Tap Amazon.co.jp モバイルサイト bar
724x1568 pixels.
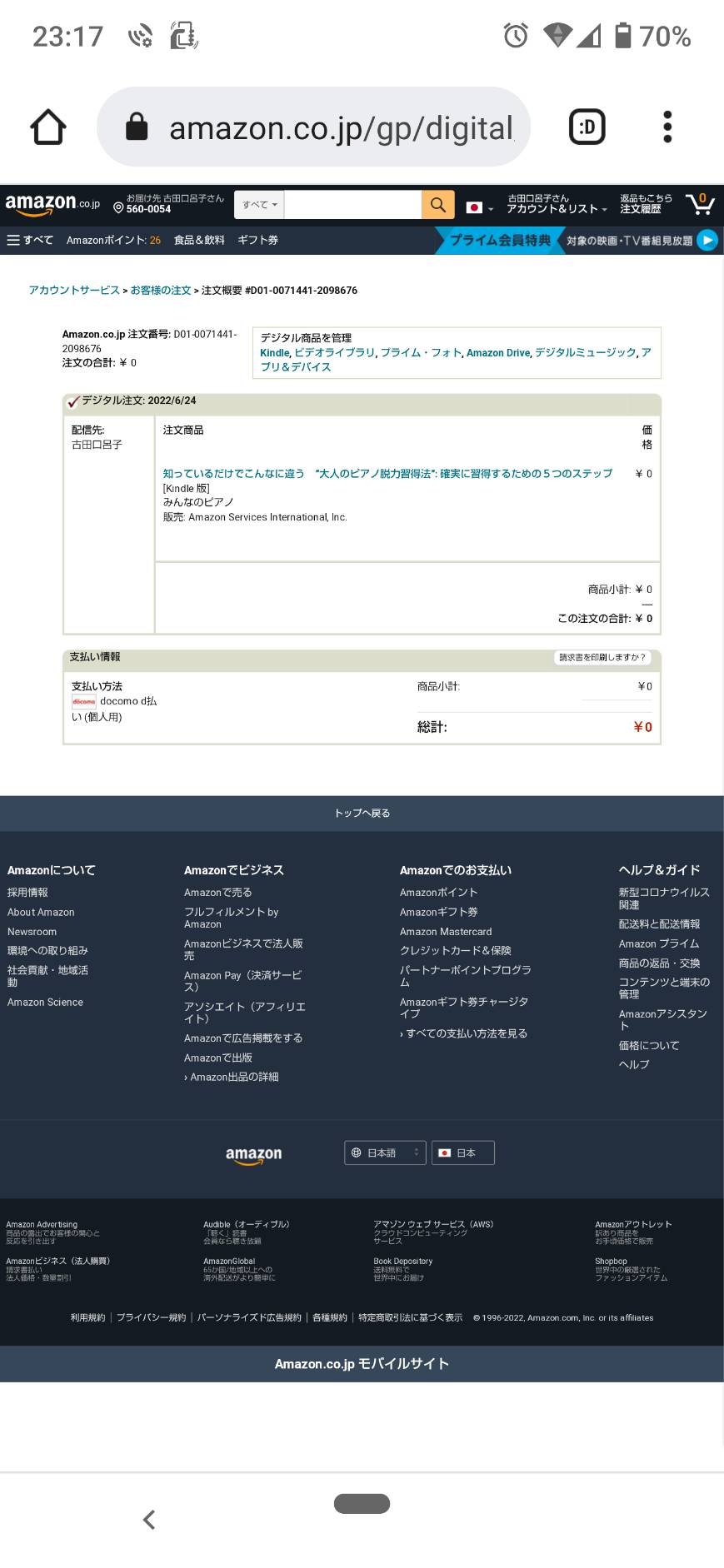click(362, 1364)
